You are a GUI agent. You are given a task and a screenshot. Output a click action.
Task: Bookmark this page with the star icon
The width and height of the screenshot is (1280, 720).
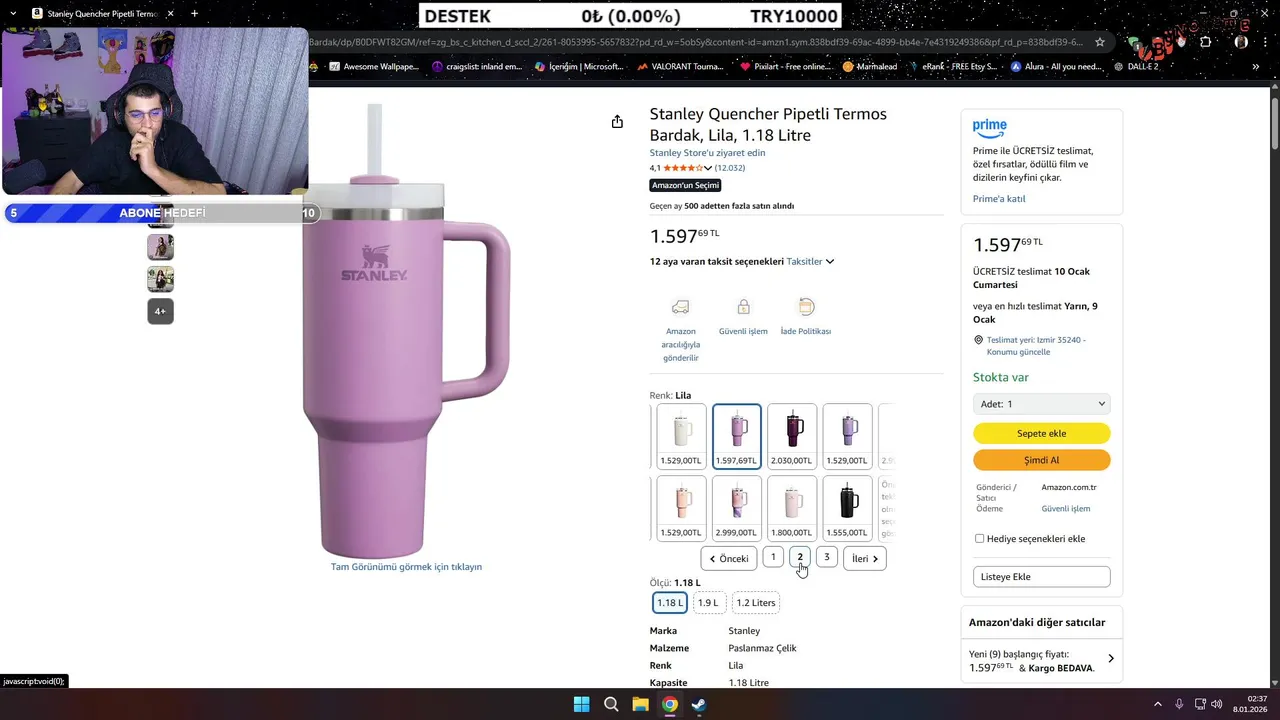pos(1100,42)
